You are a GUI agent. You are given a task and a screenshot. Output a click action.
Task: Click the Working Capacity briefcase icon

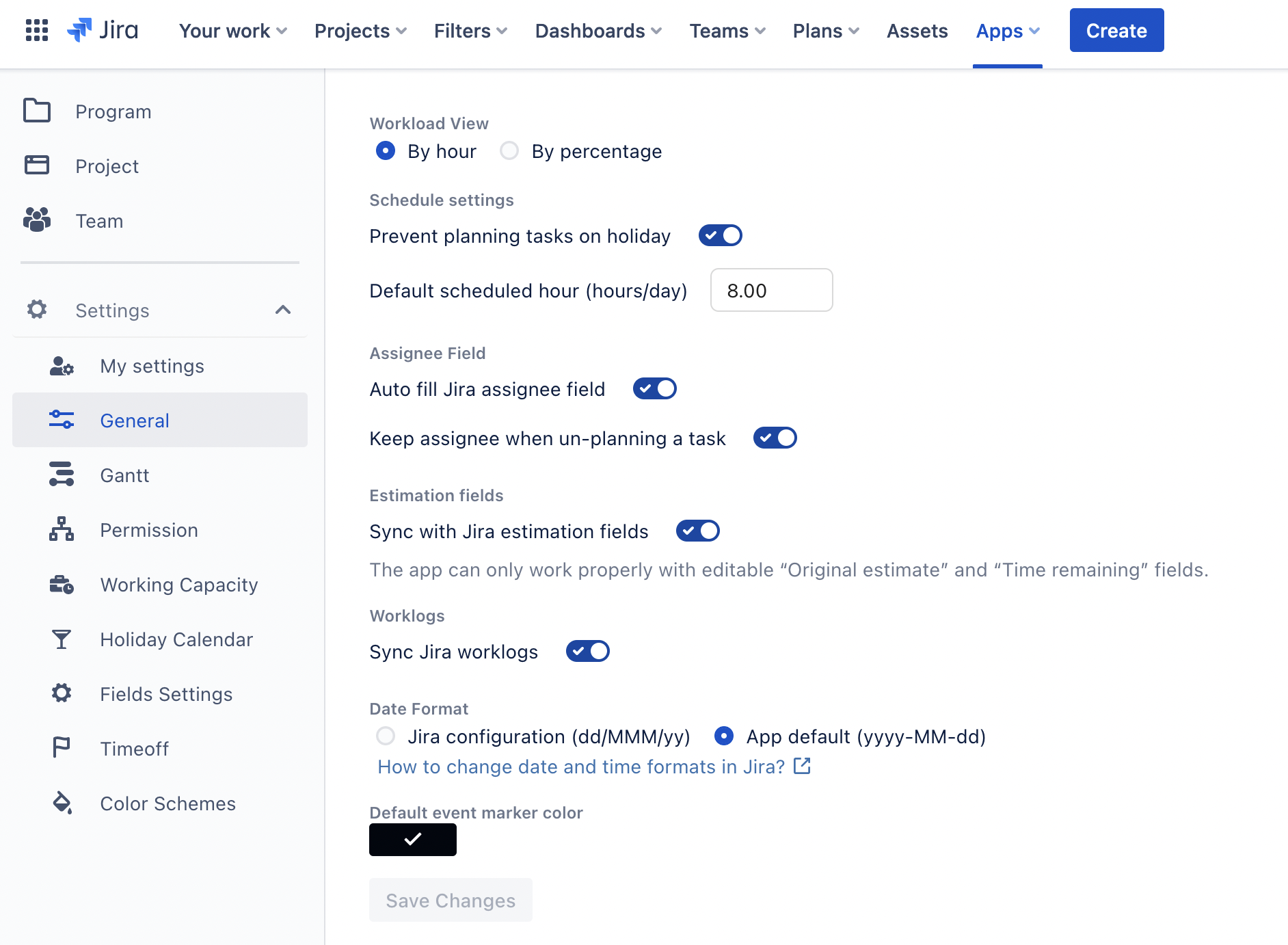point(62,585)
